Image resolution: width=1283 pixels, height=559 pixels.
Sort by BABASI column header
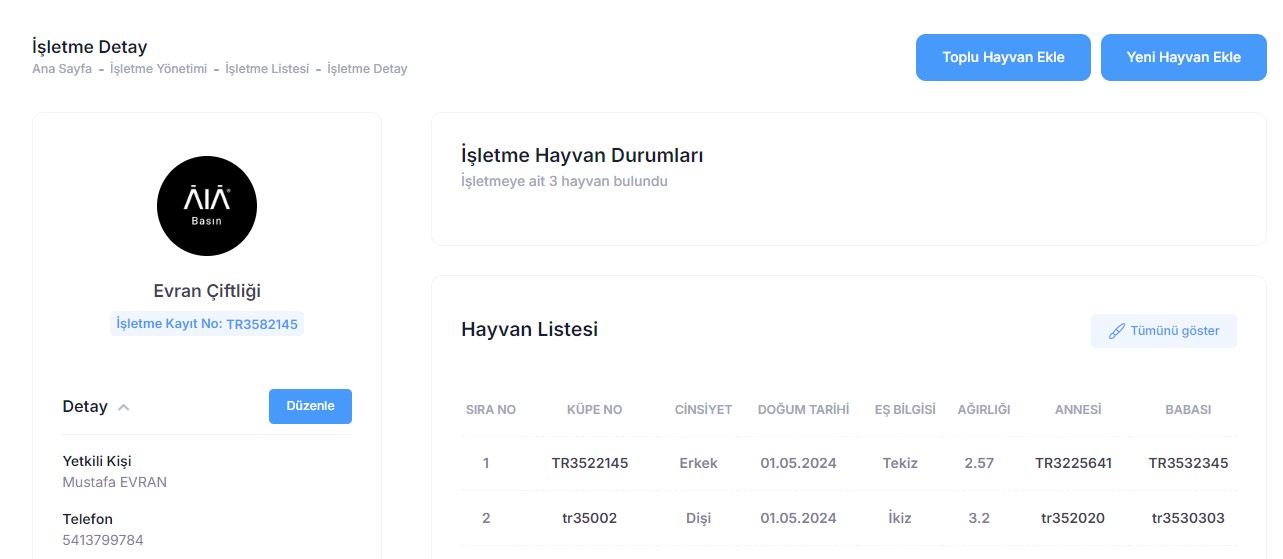[x=1188, y=410]
